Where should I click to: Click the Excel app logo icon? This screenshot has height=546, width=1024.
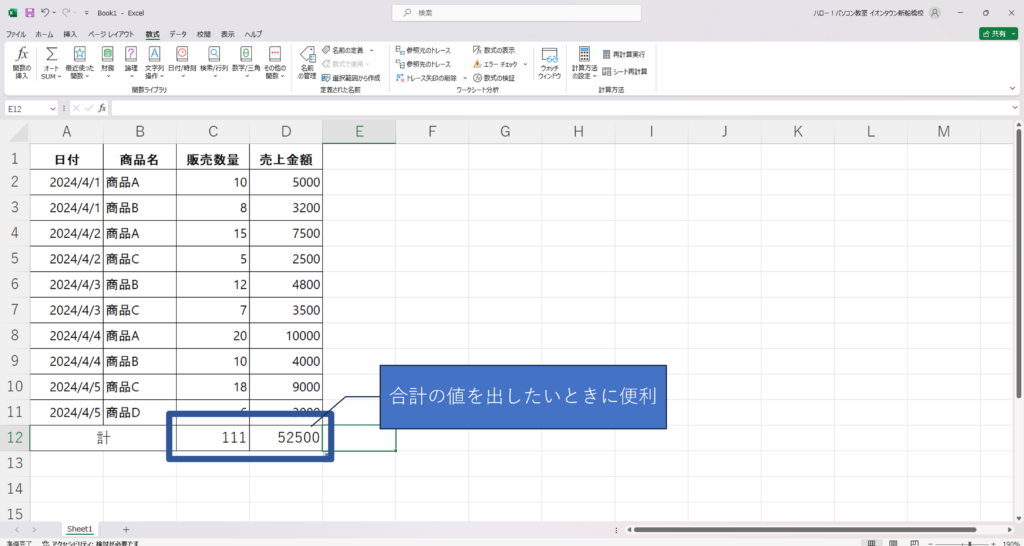(12, 12)
